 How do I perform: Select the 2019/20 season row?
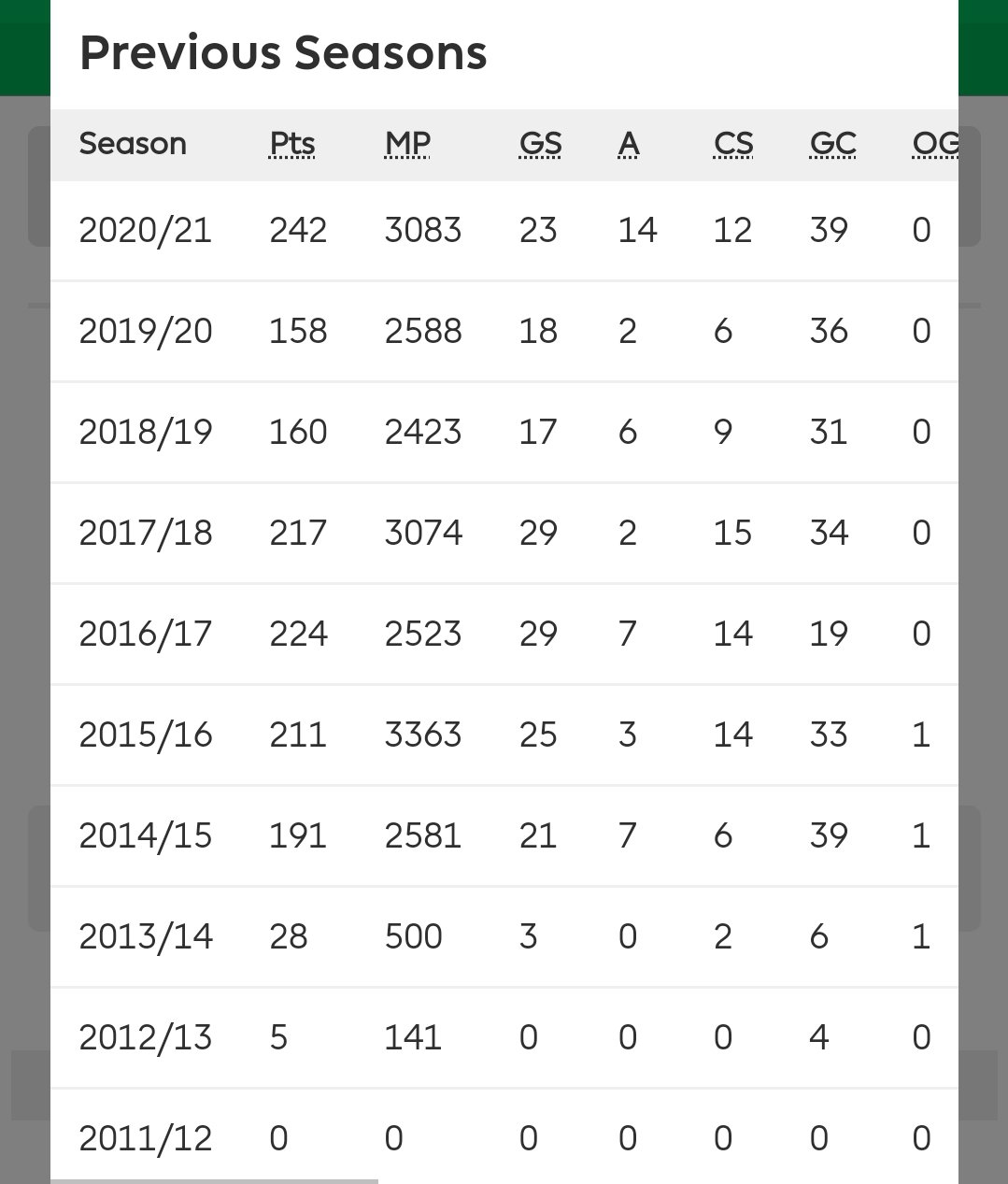coord(504,331)
